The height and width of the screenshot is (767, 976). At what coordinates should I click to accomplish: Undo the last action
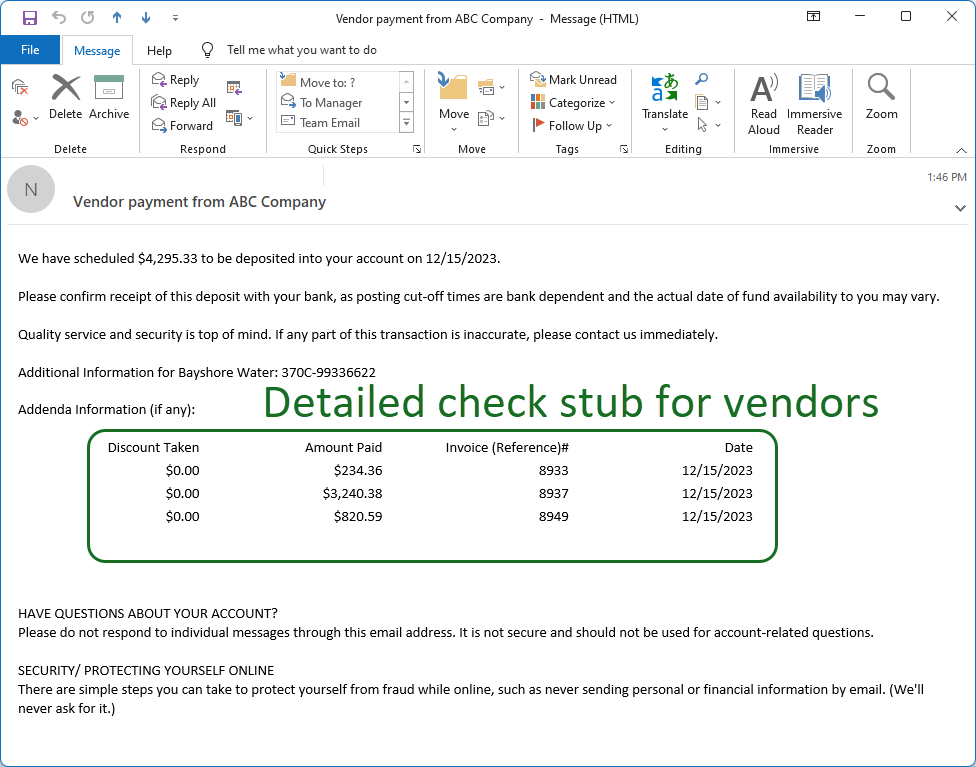tap(59, 18)
